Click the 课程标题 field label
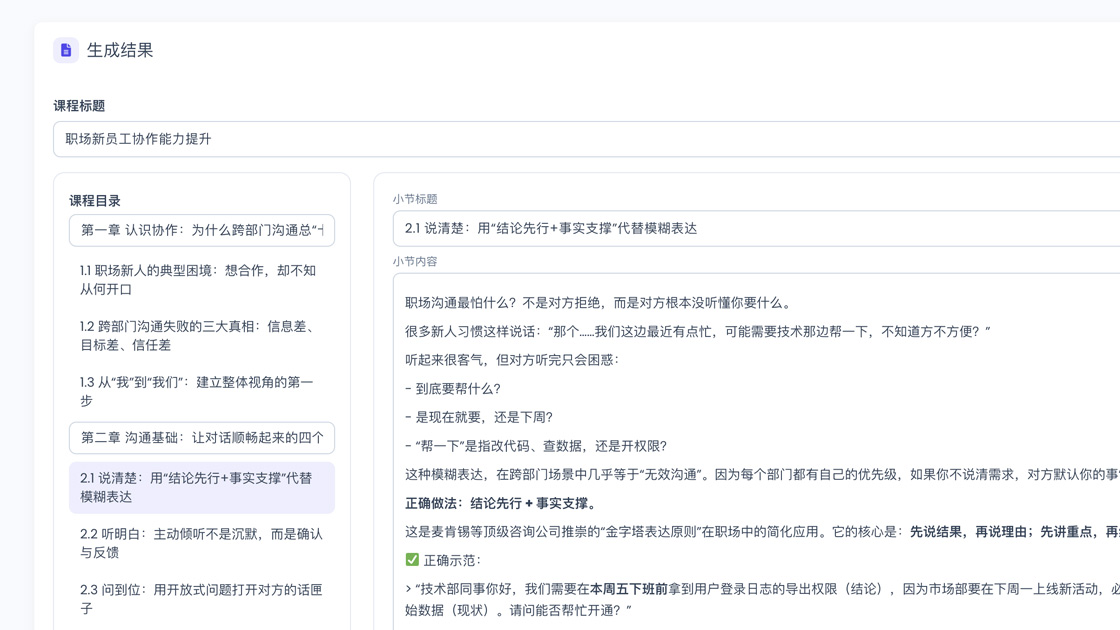 coord(79,106)
